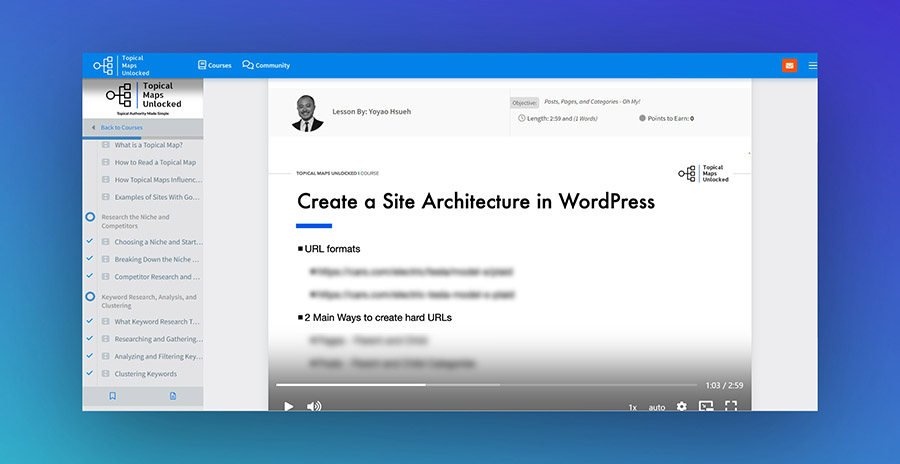
Task: Open the Courses menu item
Action: 214,65
